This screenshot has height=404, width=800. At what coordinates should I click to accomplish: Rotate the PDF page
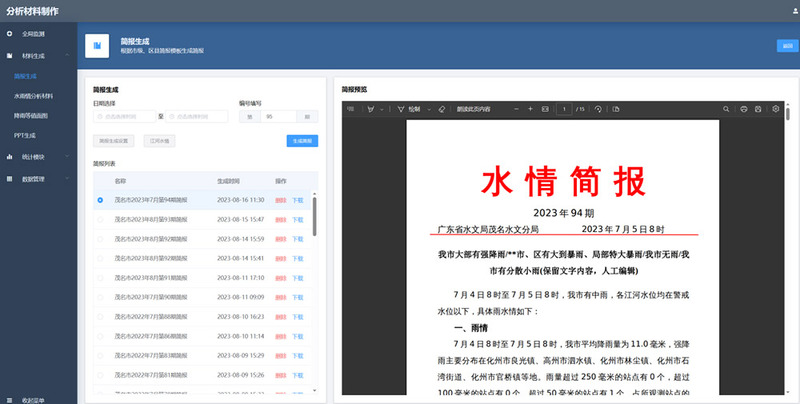[x=598, y=109]
